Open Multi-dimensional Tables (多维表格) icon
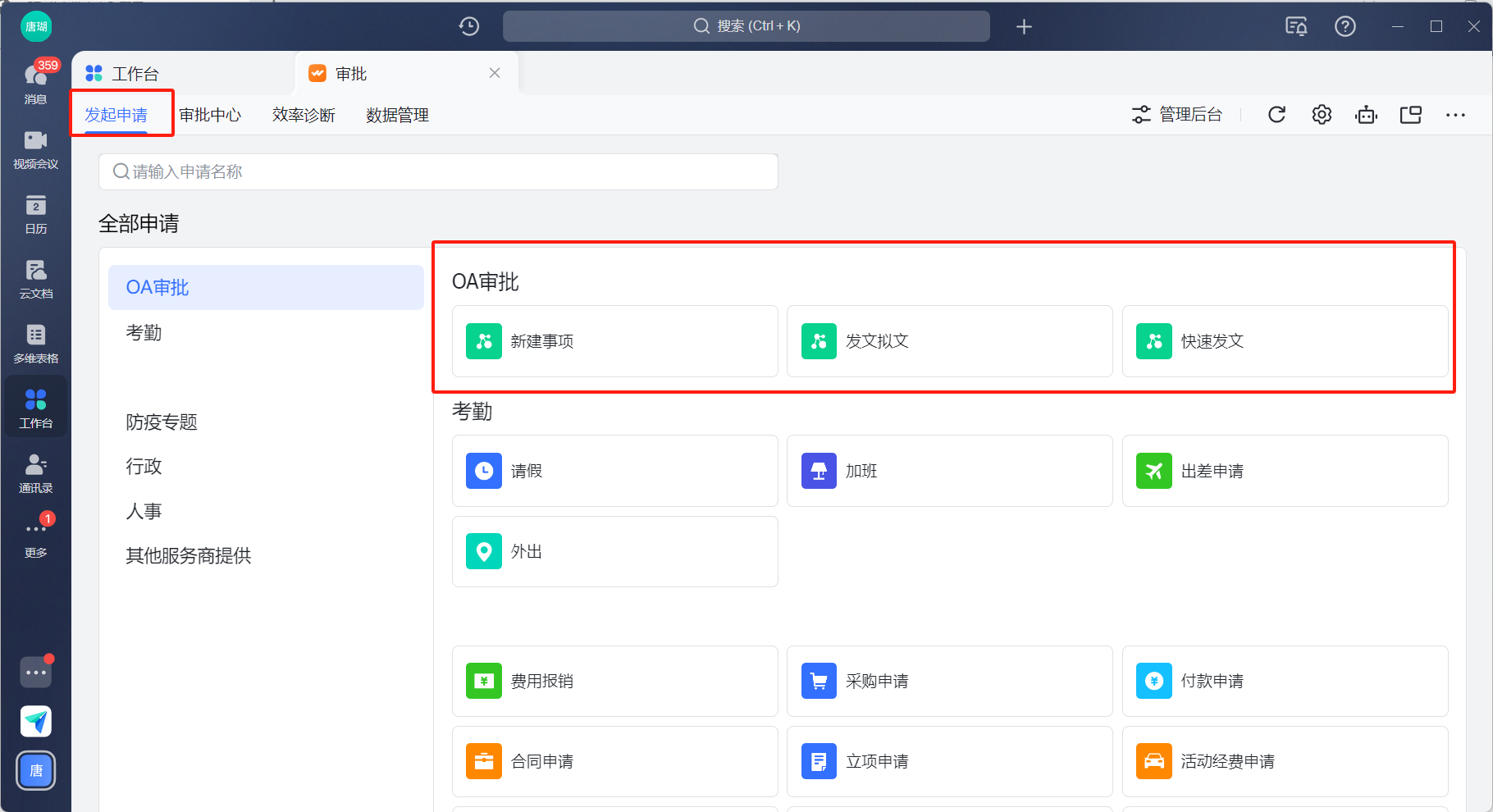The height and width of the screenshot is (812, 1493). (x=36, y=344)
